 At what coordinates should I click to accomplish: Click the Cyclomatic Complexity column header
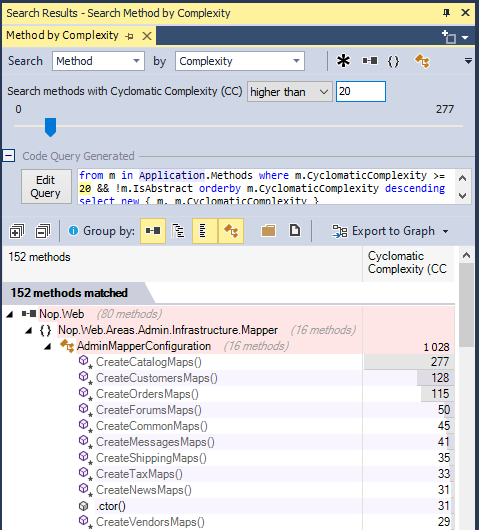(x=408, y=264)
